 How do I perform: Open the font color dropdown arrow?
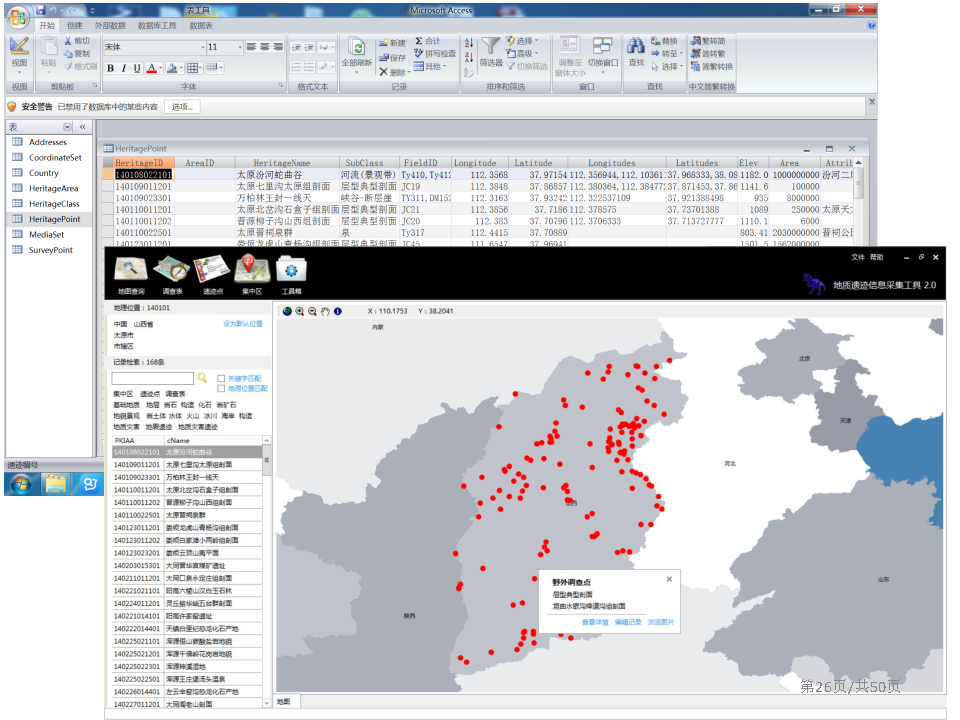pos(160,68)
